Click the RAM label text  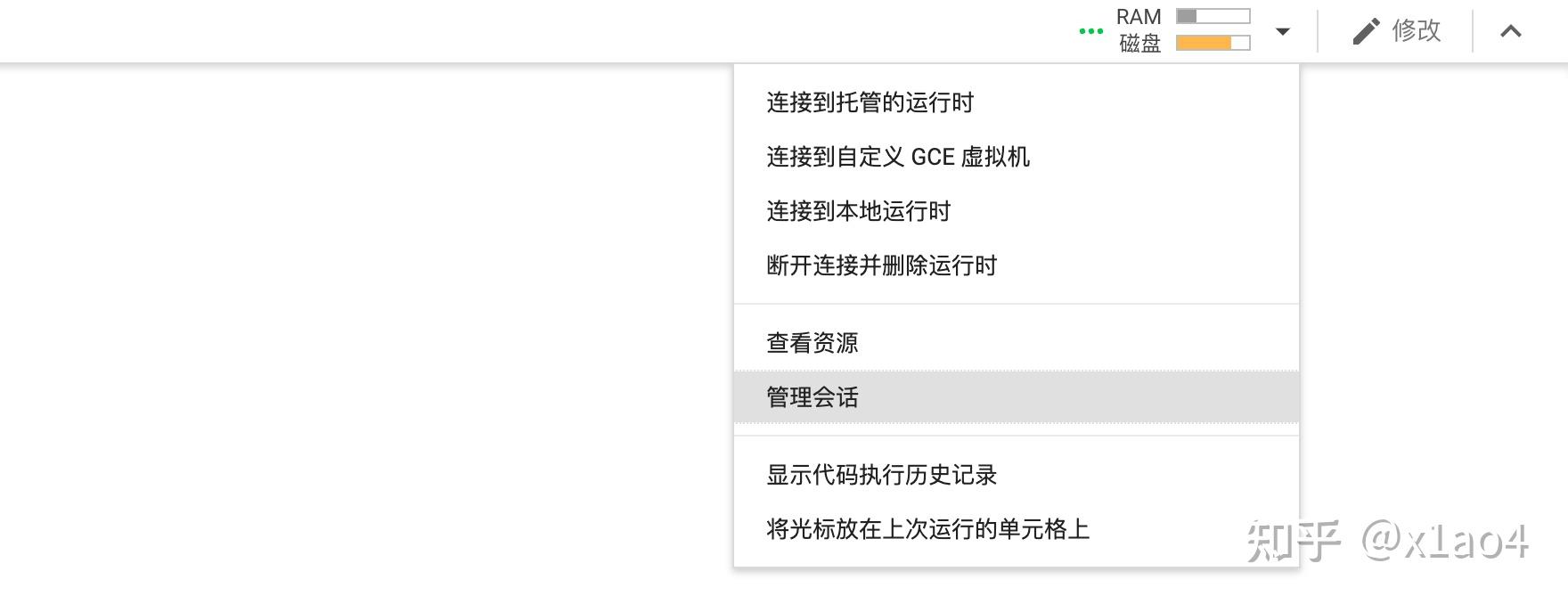(x=1139, y=17)
